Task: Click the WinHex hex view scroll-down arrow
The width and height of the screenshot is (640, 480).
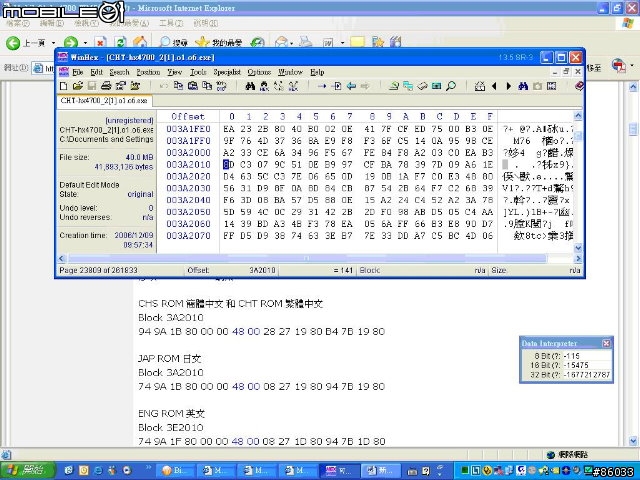Action: (578, 248)
